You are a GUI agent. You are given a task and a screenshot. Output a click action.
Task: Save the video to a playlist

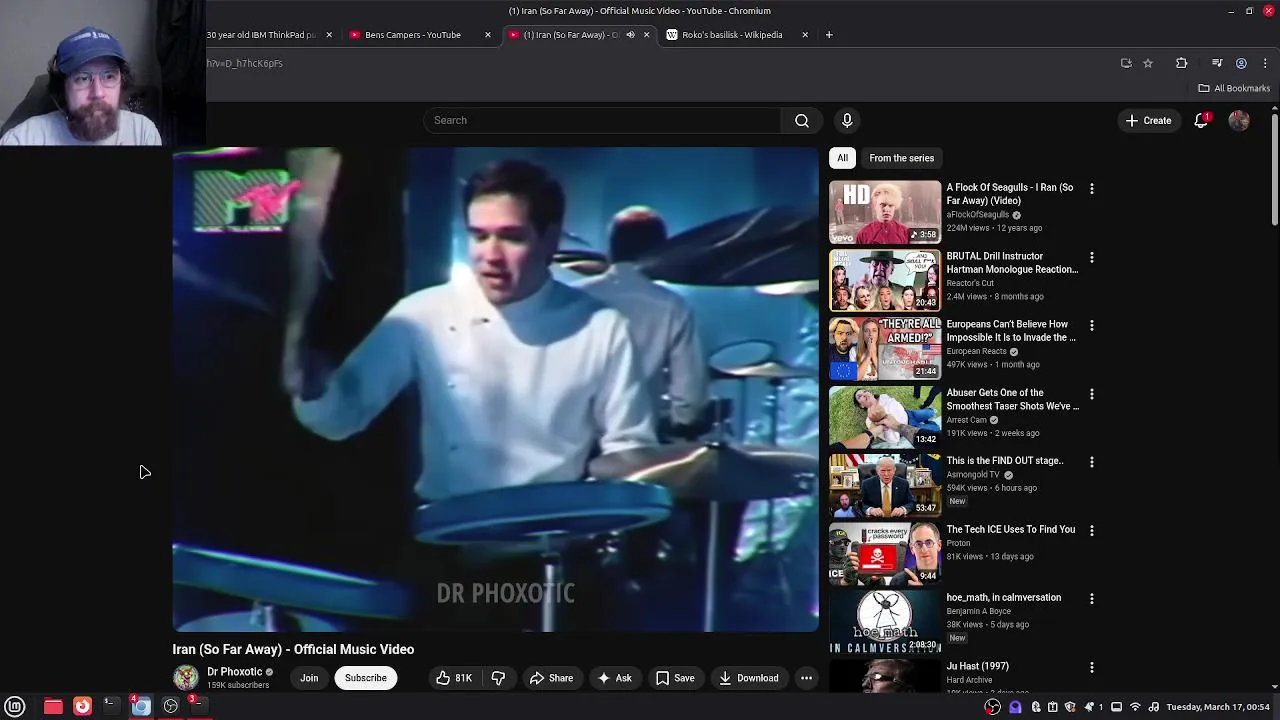pos(675,678)
